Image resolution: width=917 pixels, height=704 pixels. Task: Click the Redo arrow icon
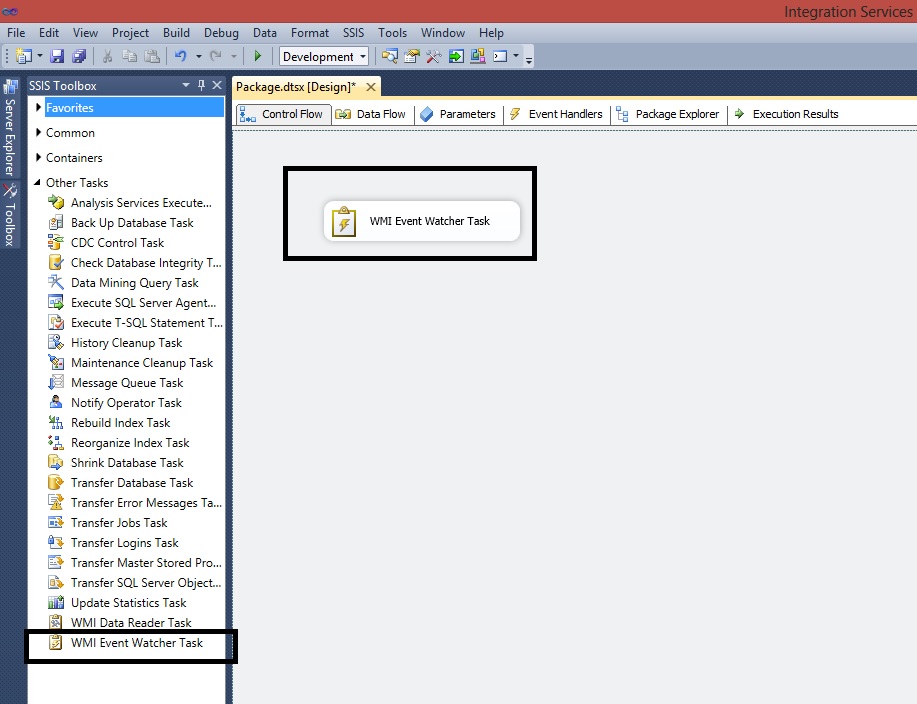(x=216, y=56)
